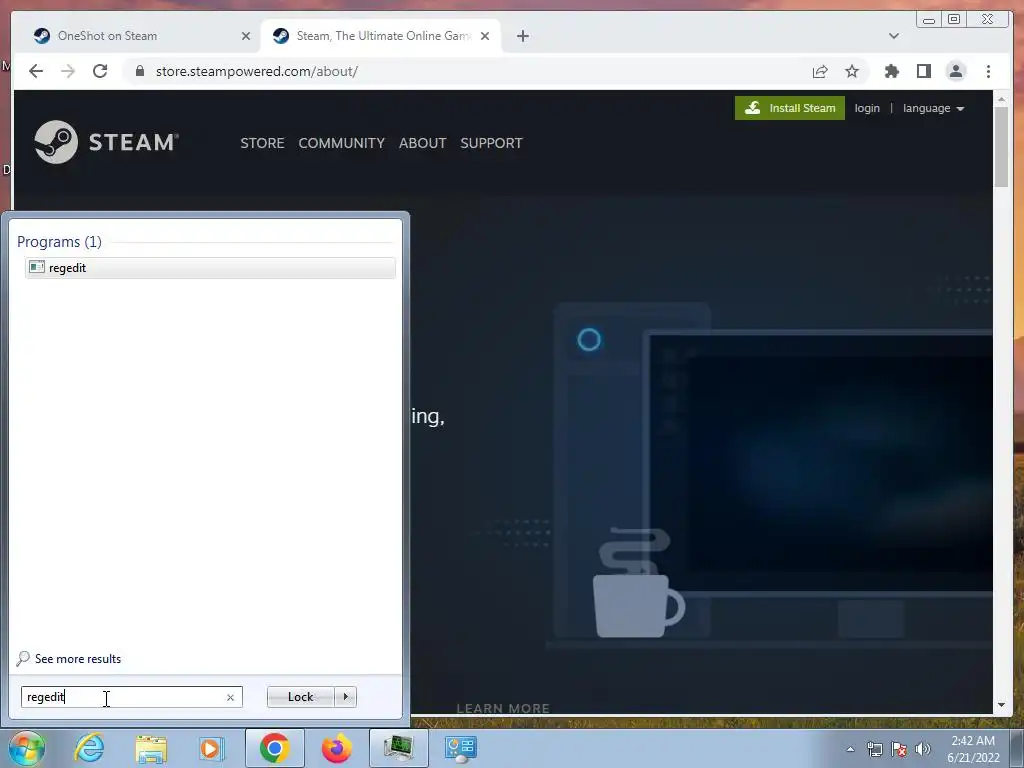Open the ABOUT menu item on Steam

coord(423,143)
